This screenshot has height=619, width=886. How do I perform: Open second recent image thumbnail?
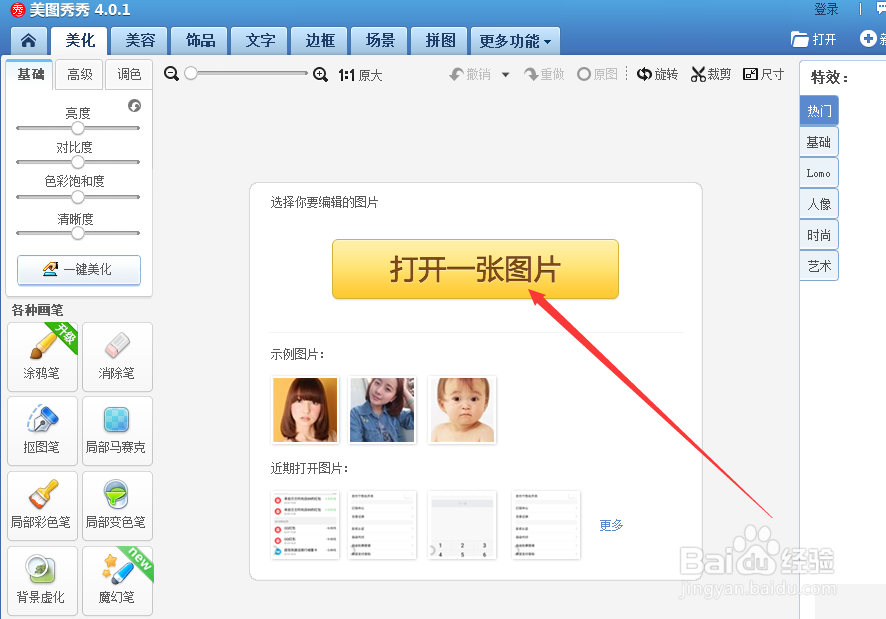click(x=383, y=525)
